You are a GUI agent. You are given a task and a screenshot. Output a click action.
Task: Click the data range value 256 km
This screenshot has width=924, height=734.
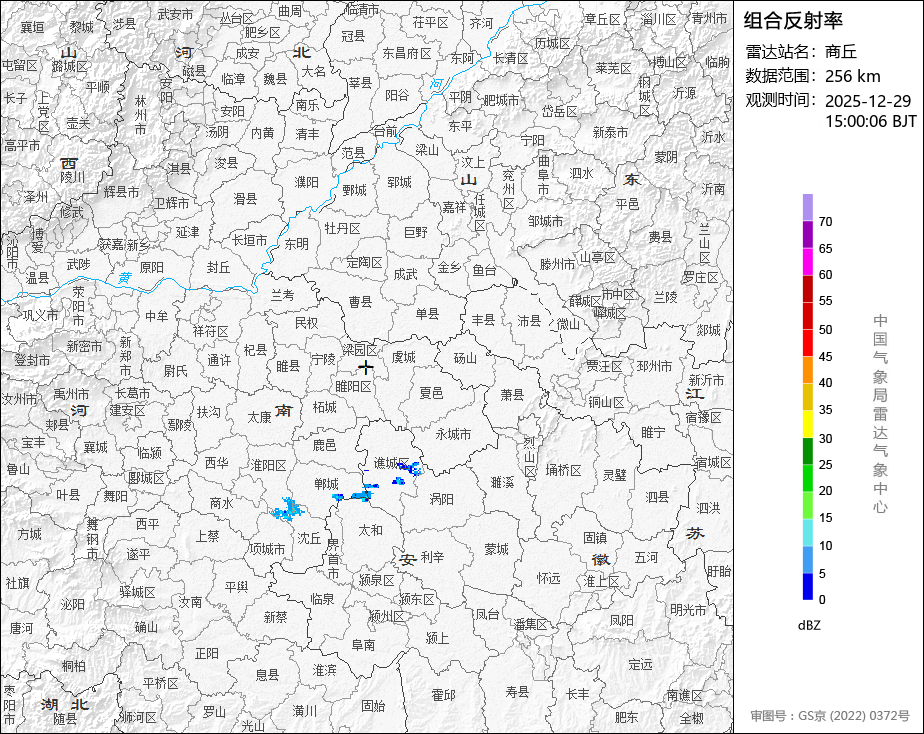point(853,76)
